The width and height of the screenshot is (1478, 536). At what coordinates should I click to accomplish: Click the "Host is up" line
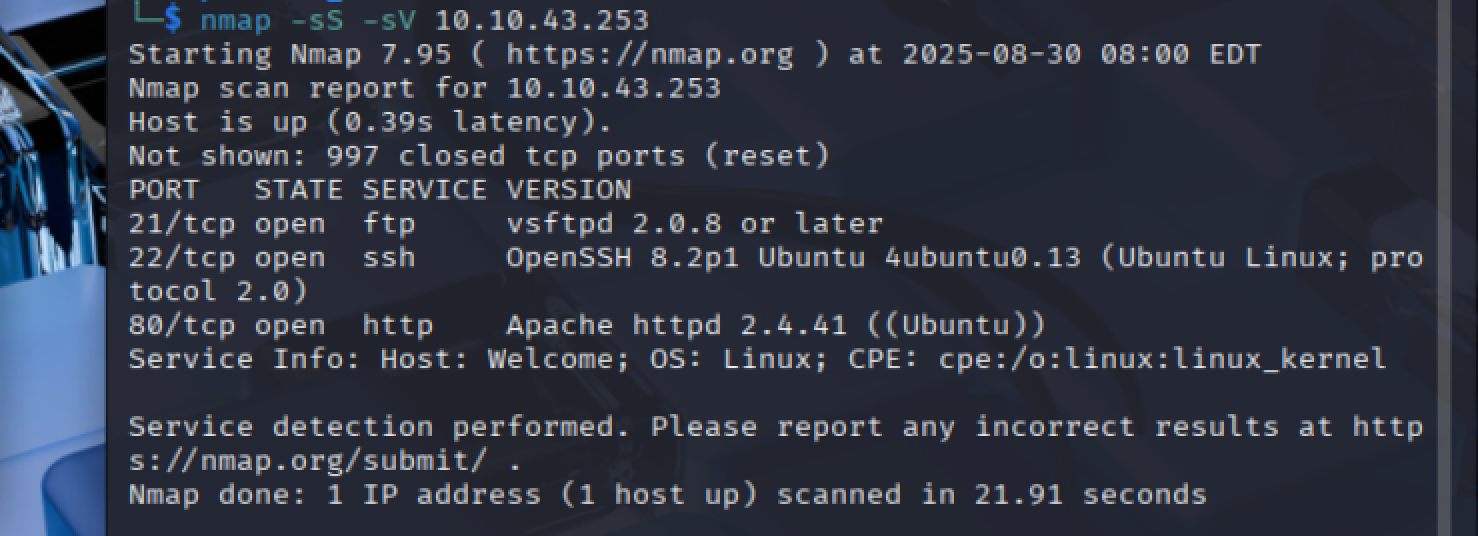tap(370, 122)
